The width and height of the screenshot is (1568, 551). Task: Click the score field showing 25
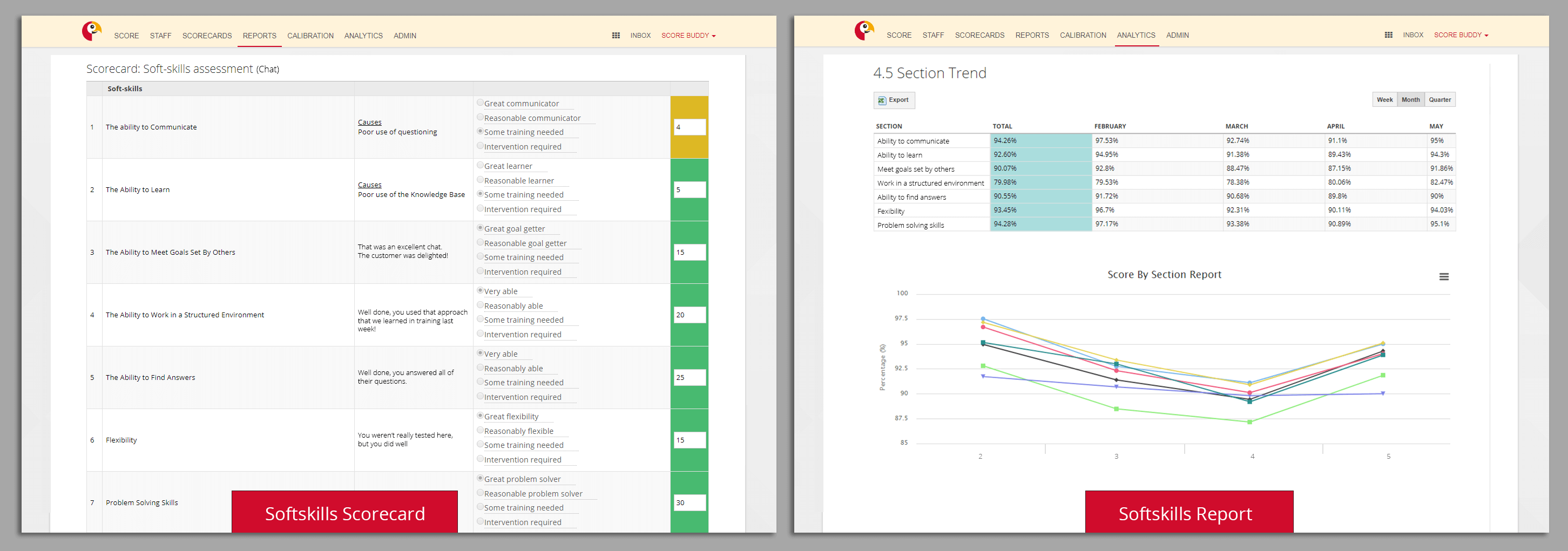pos(689,378)
